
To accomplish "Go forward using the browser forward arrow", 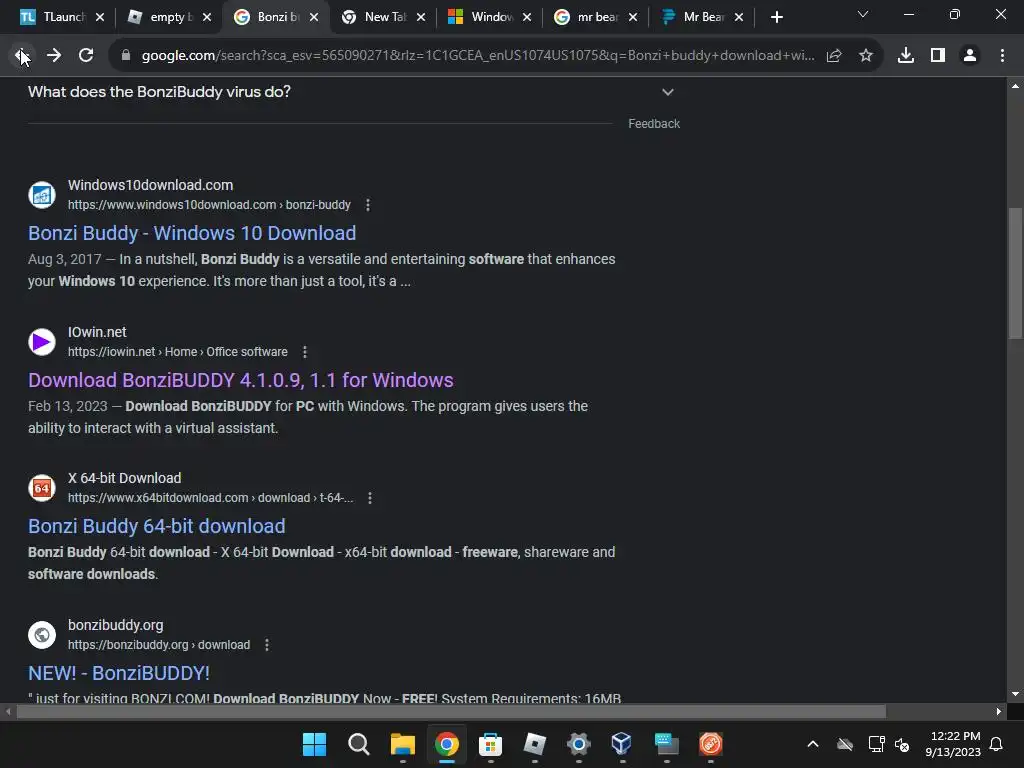I will coord(54,56).
